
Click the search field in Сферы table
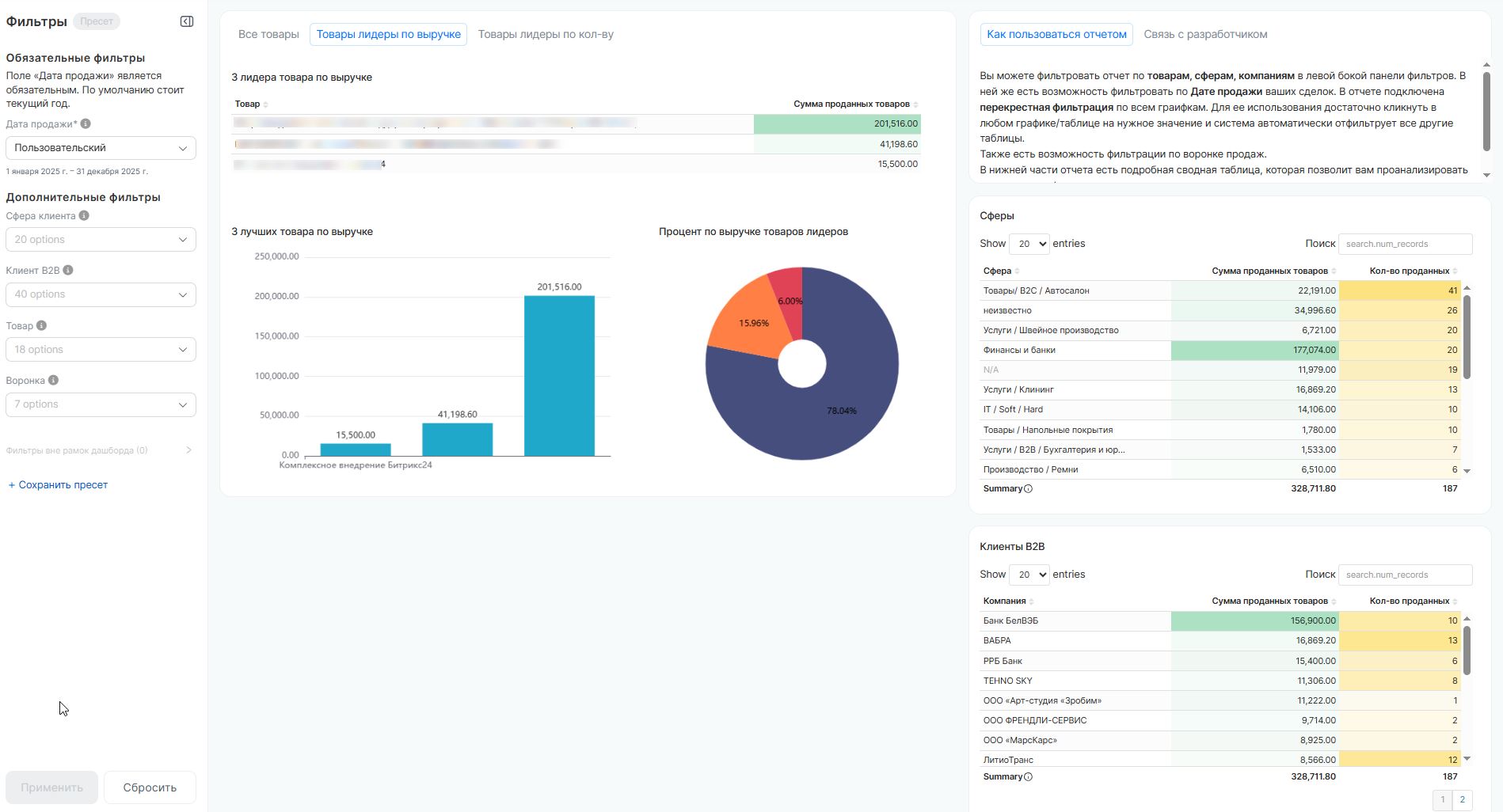click(x=1405, y=244)
